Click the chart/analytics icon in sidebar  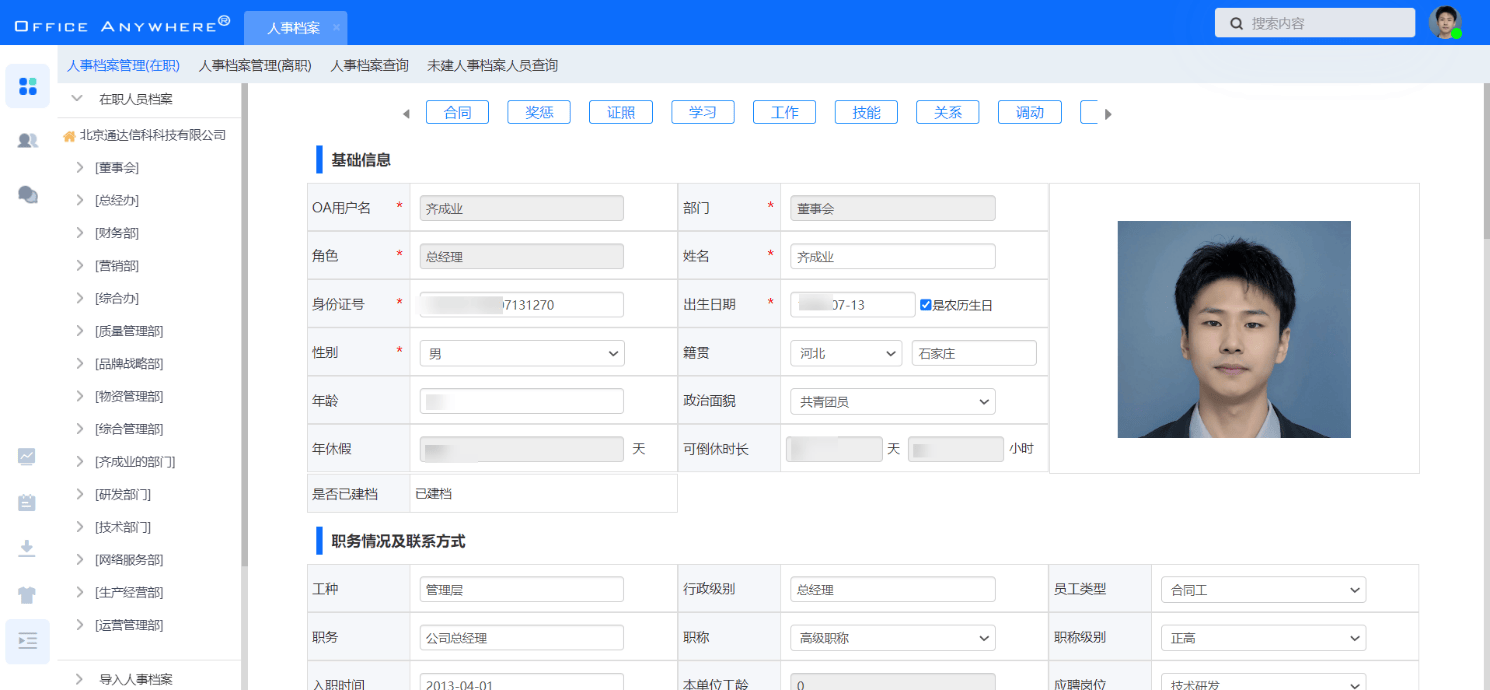pyautogui.click(x=27, y=457)
